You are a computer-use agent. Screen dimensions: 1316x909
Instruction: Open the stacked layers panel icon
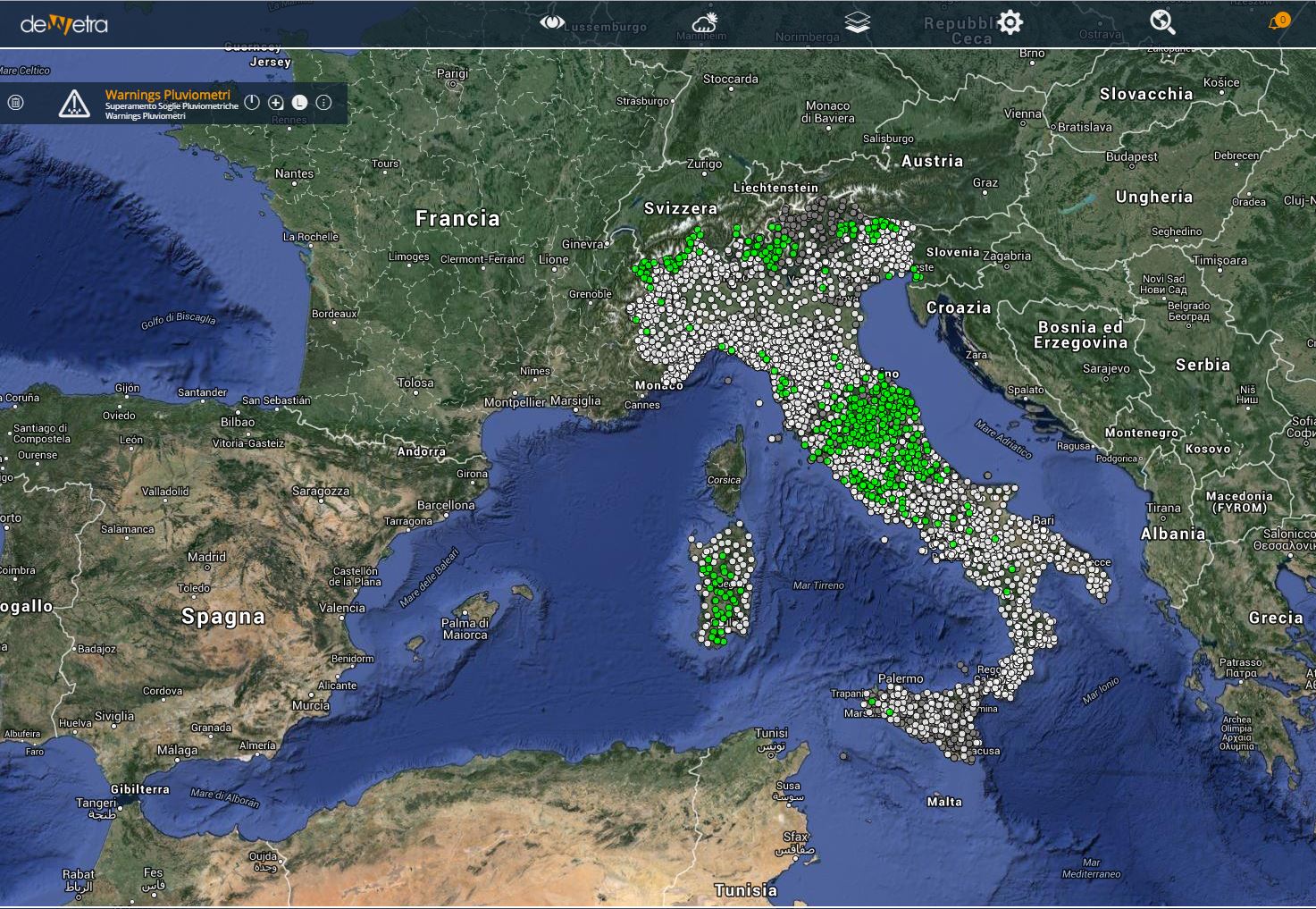tap(857, 22)
